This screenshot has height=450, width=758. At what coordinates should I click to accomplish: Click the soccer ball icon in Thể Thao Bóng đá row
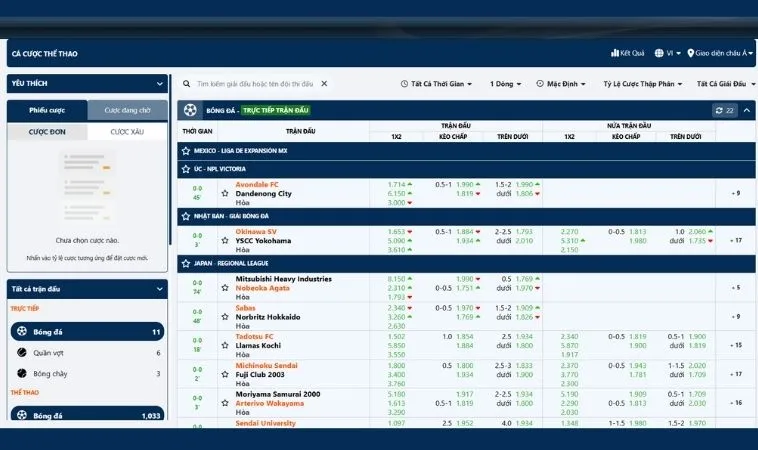(22, 415)
